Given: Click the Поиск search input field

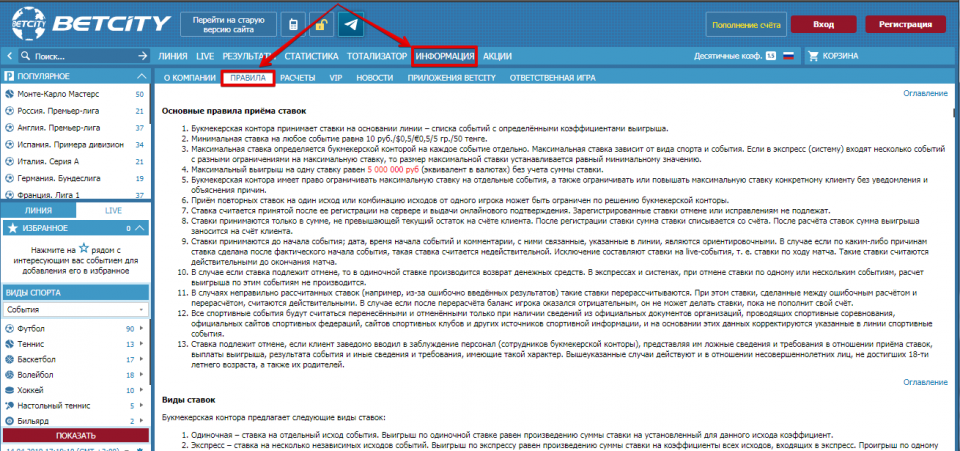Looking at the screenshot, I should 75,57.
